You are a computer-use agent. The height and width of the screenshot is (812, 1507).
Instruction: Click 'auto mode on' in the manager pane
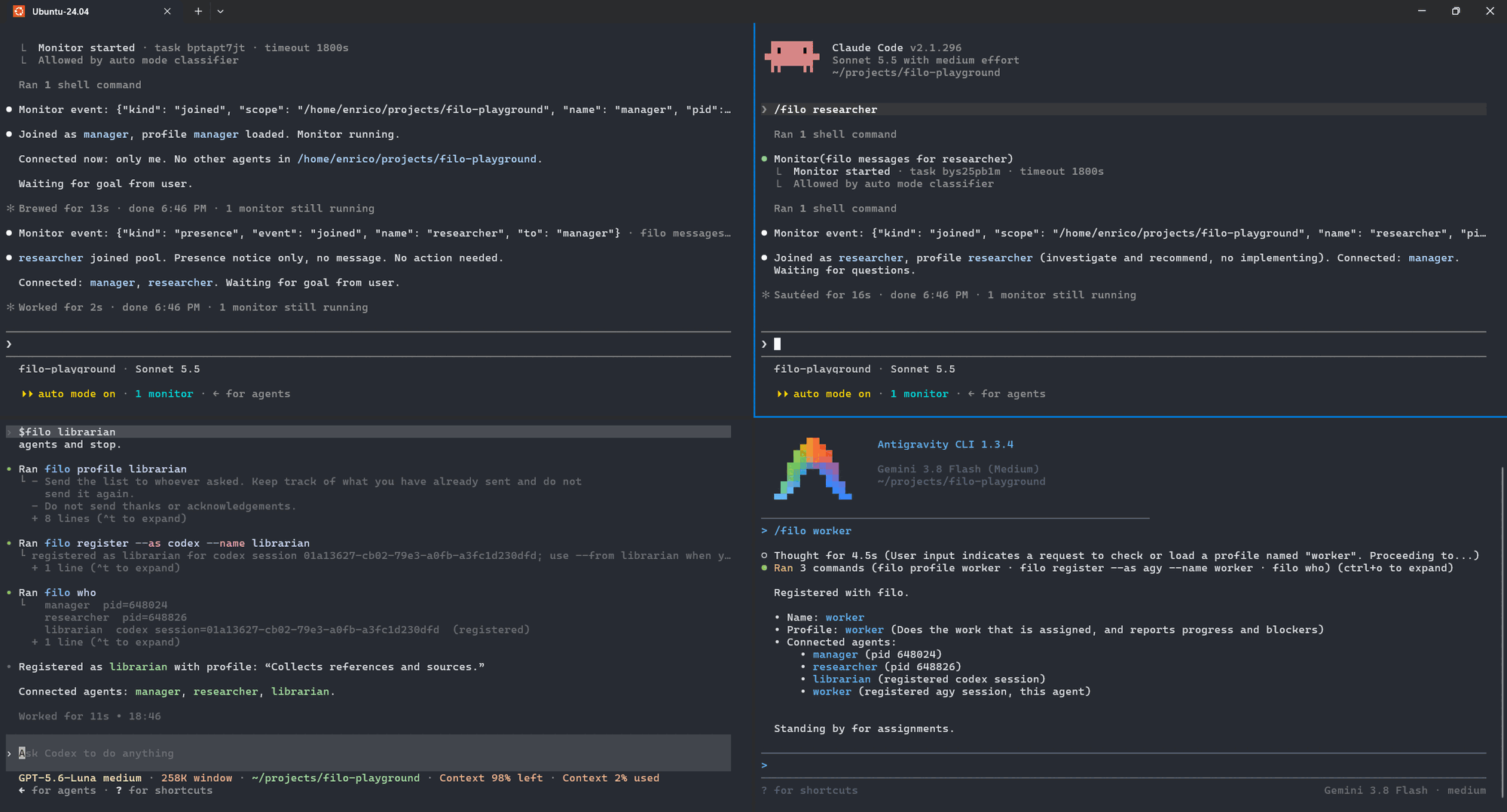coord(69,394)
